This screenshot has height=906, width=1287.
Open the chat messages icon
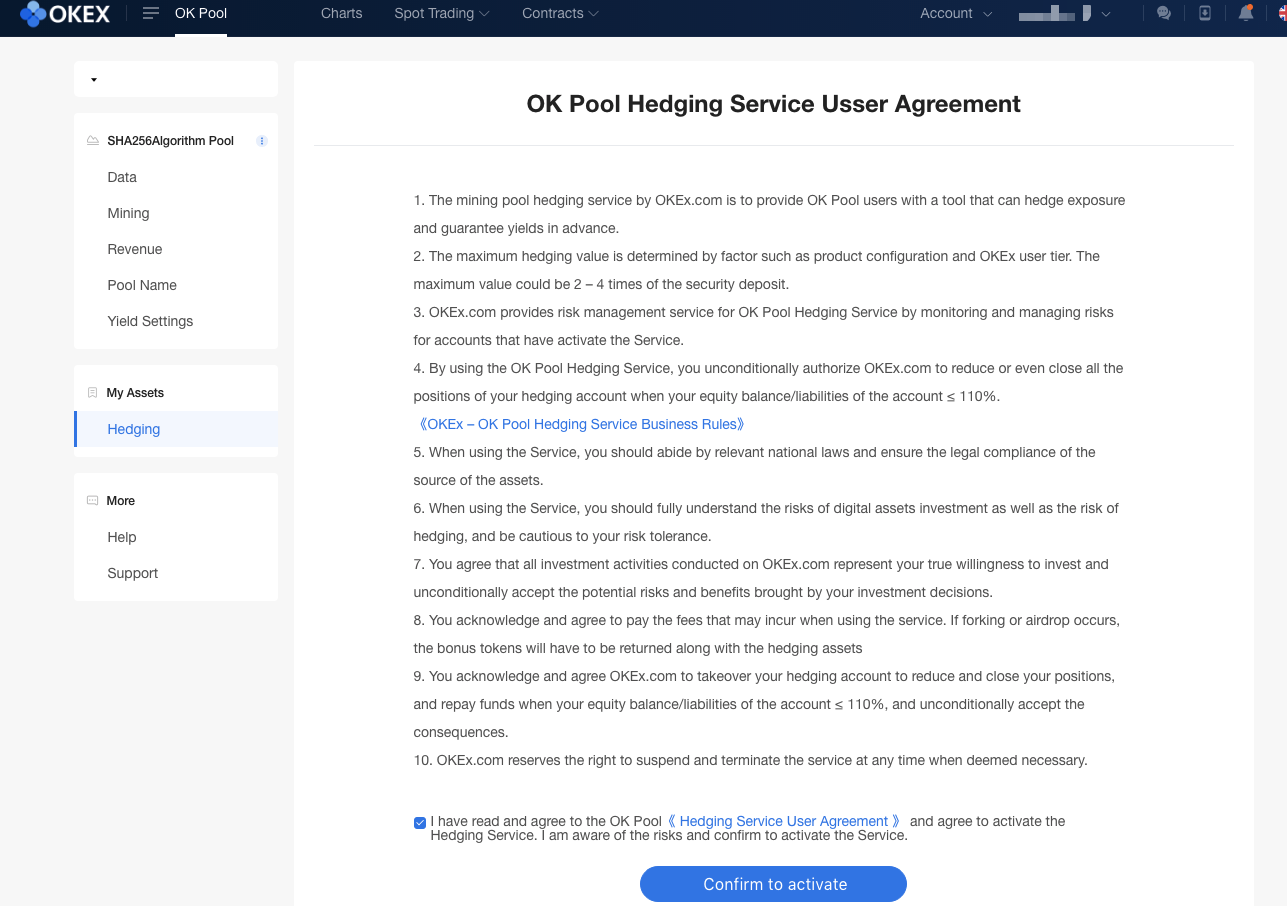click(x=1164, y=14)
